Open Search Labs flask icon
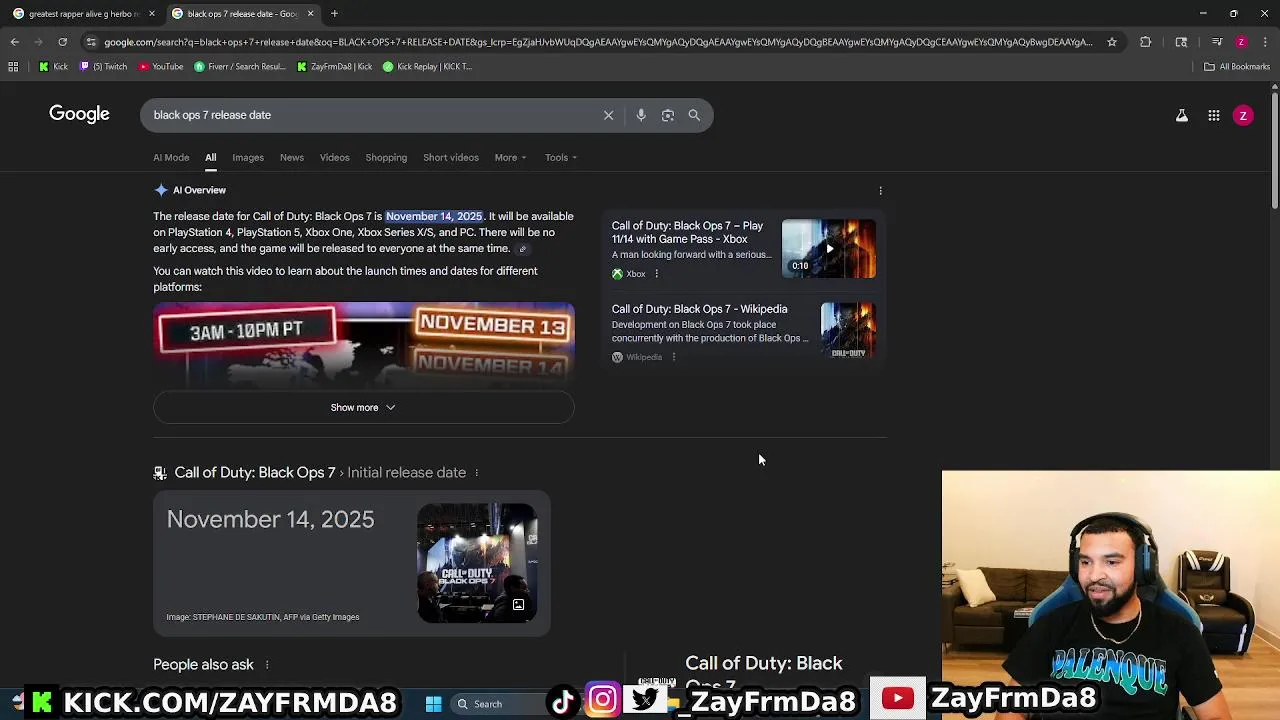 [x=1182, y=116]
